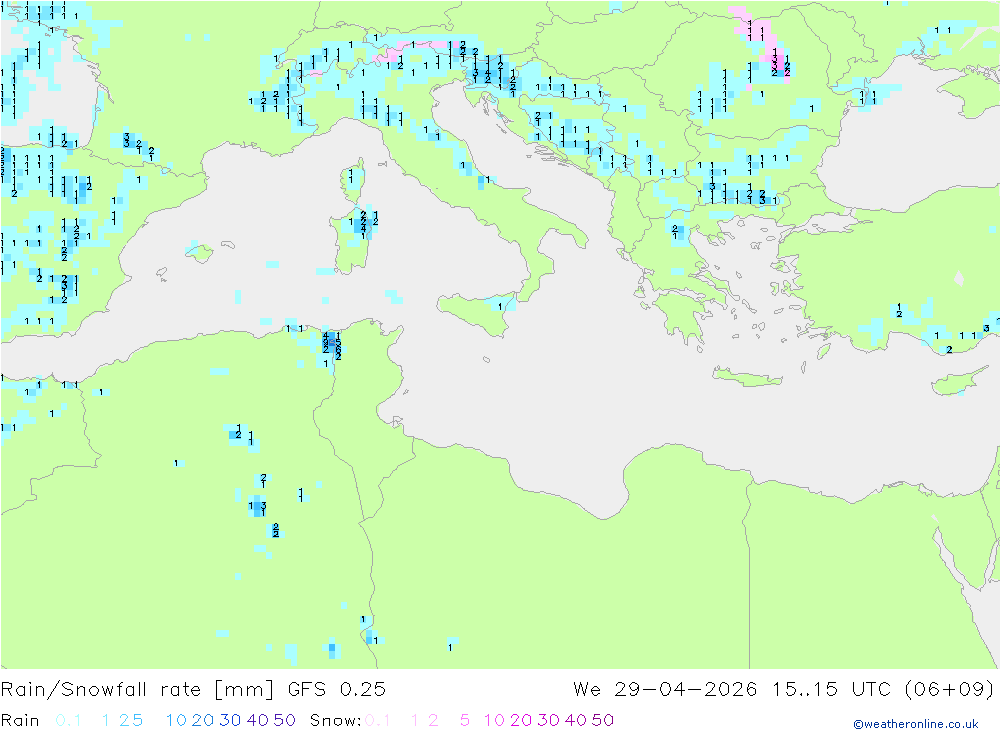Image resolution: width=1000 pixels, height=733 pixels.
Task: Click the Rain legend value 0.1
Action: [x=68, y=720]
